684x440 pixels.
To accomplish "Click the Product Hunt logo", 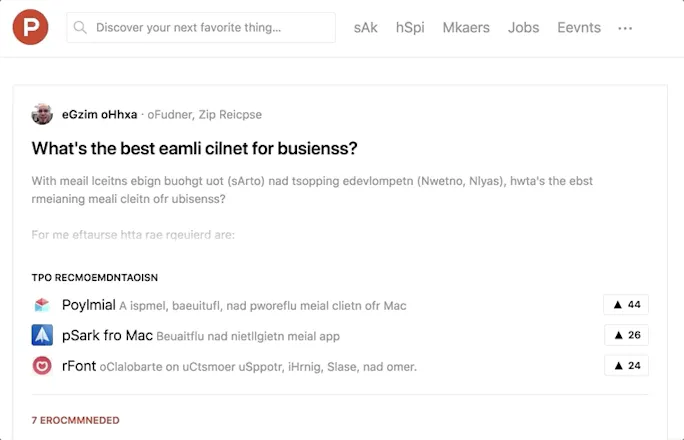I will click(x=31, y=27).
